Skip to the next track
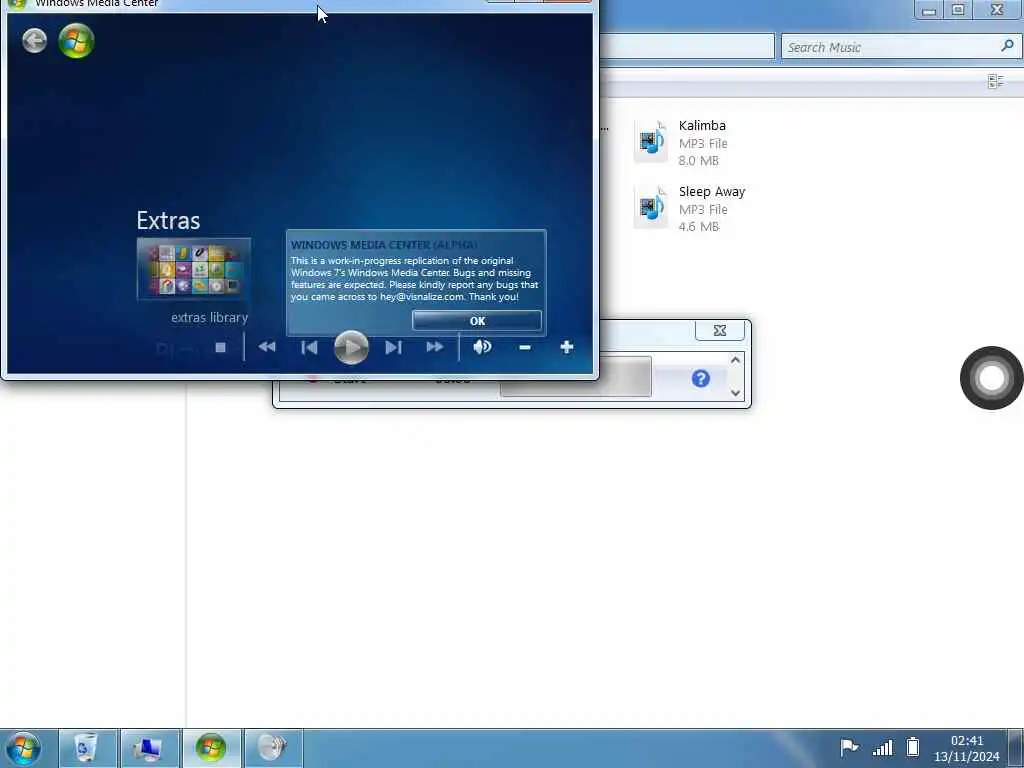 click(x=393, y=347)
